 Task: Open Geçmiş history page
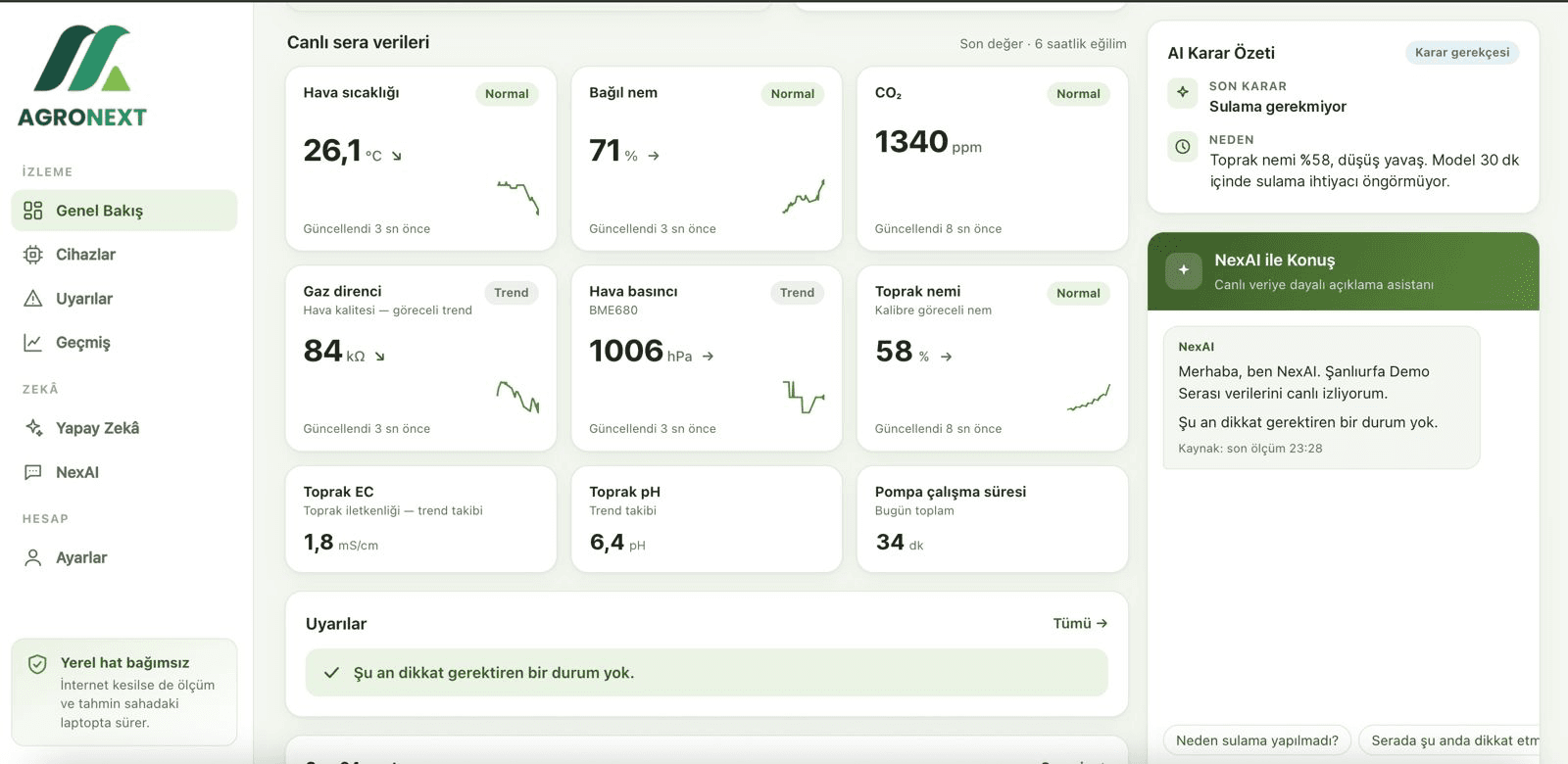pyautogui.click(x=124, y=343)
